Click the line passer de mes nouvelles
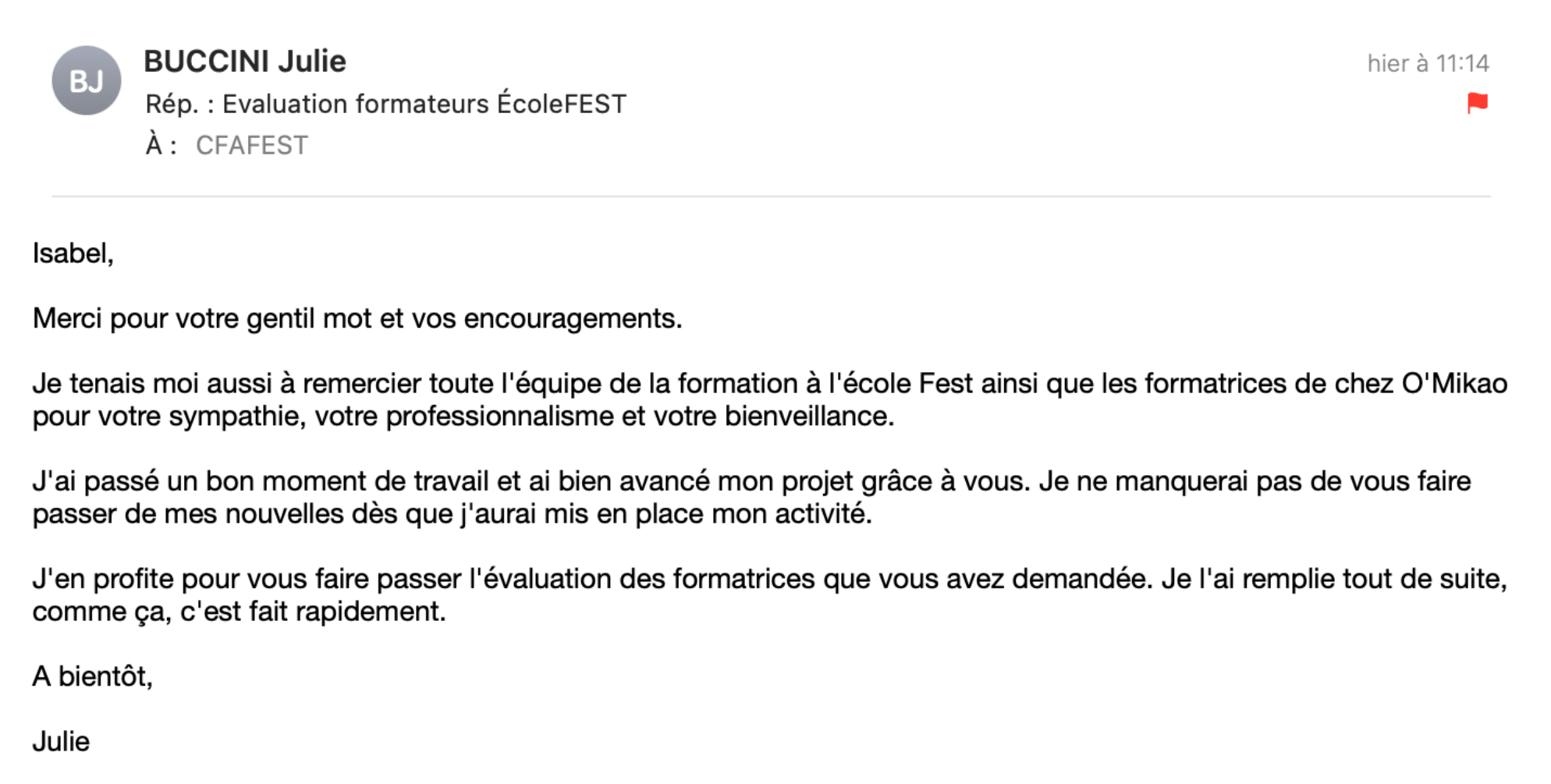1551x784 pixels. pyautogui.click(x=452, y=514)
